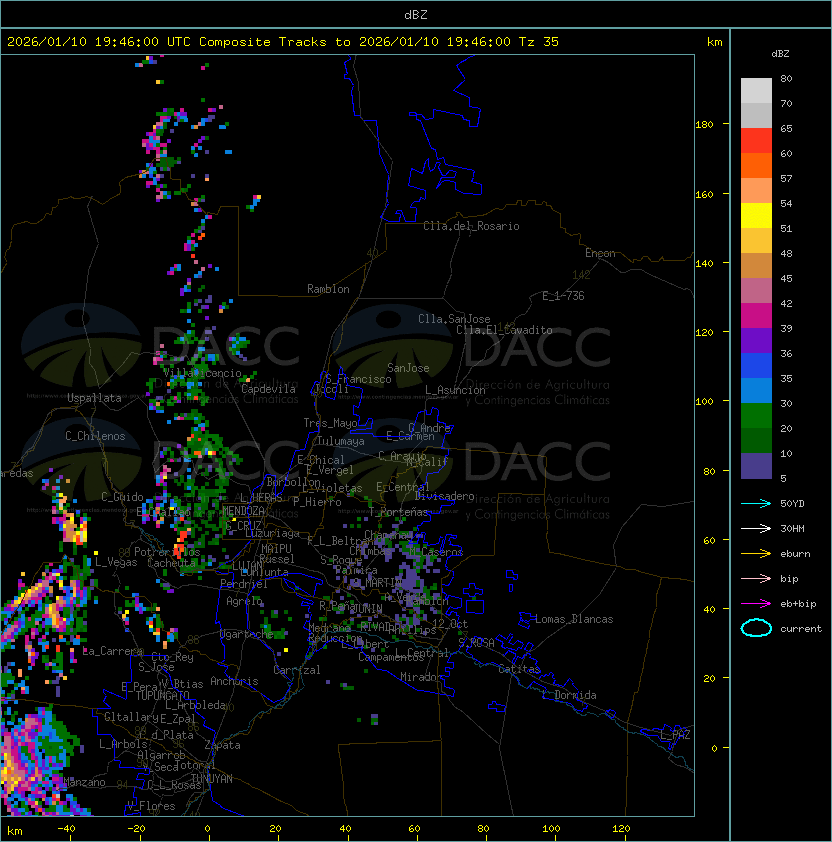Select the bright green 20-30 dBZ swatch
Viewport: 832px width, 842px height.
click(756, 416)
